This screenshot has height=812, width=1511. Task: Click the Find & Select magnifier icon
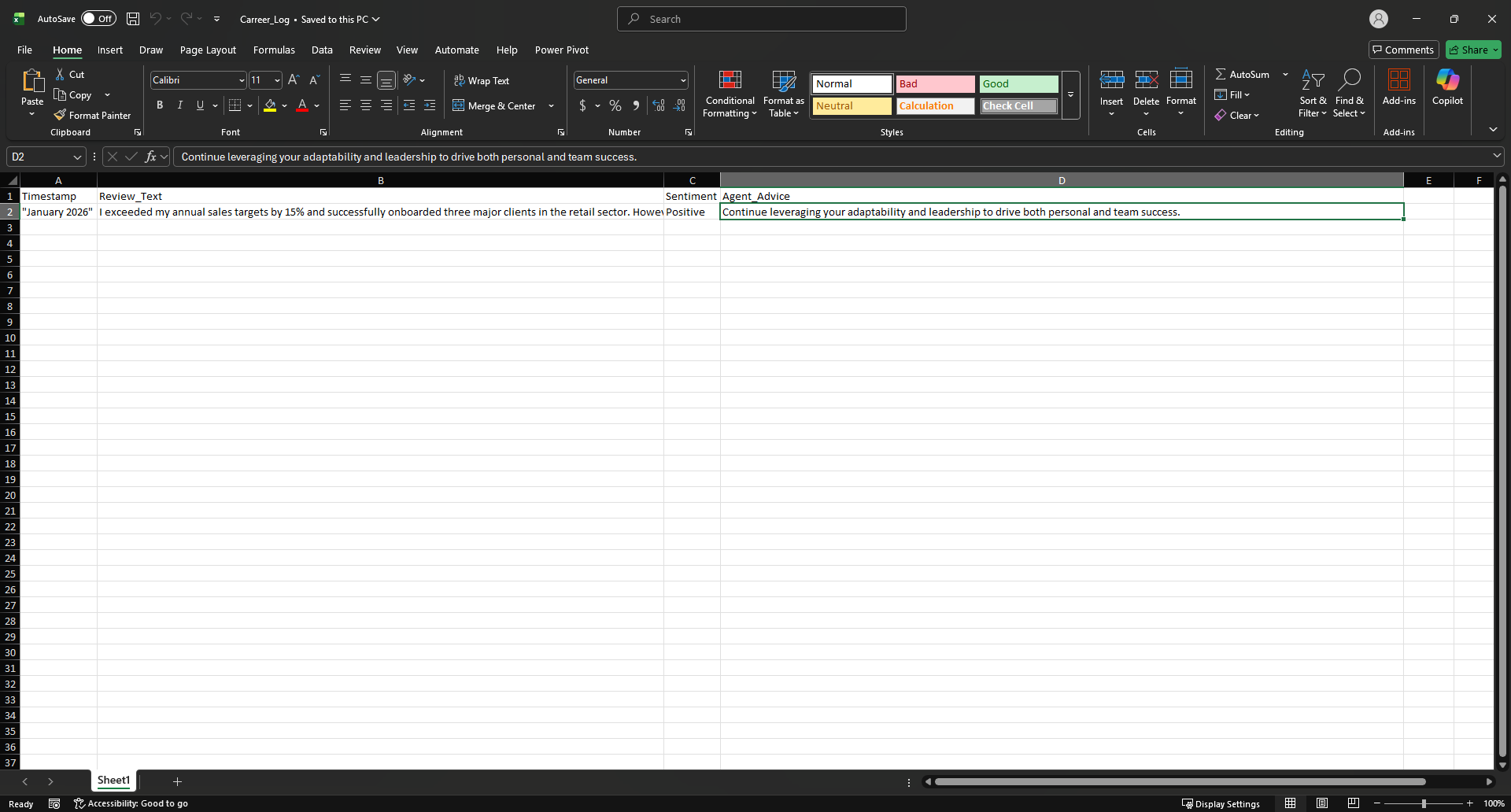pyautogui.click(x=1349, y=80)
